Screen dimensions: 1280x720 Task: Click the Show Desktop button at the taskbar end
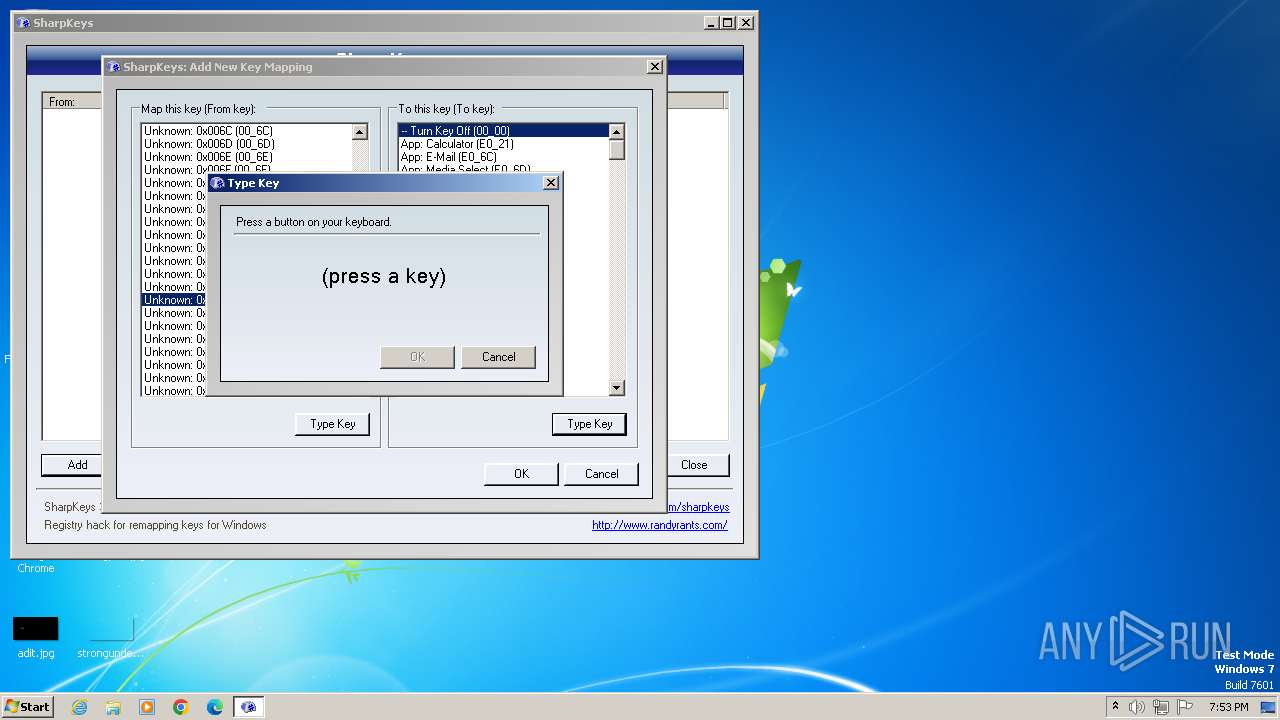click(x=1268, y=707)
